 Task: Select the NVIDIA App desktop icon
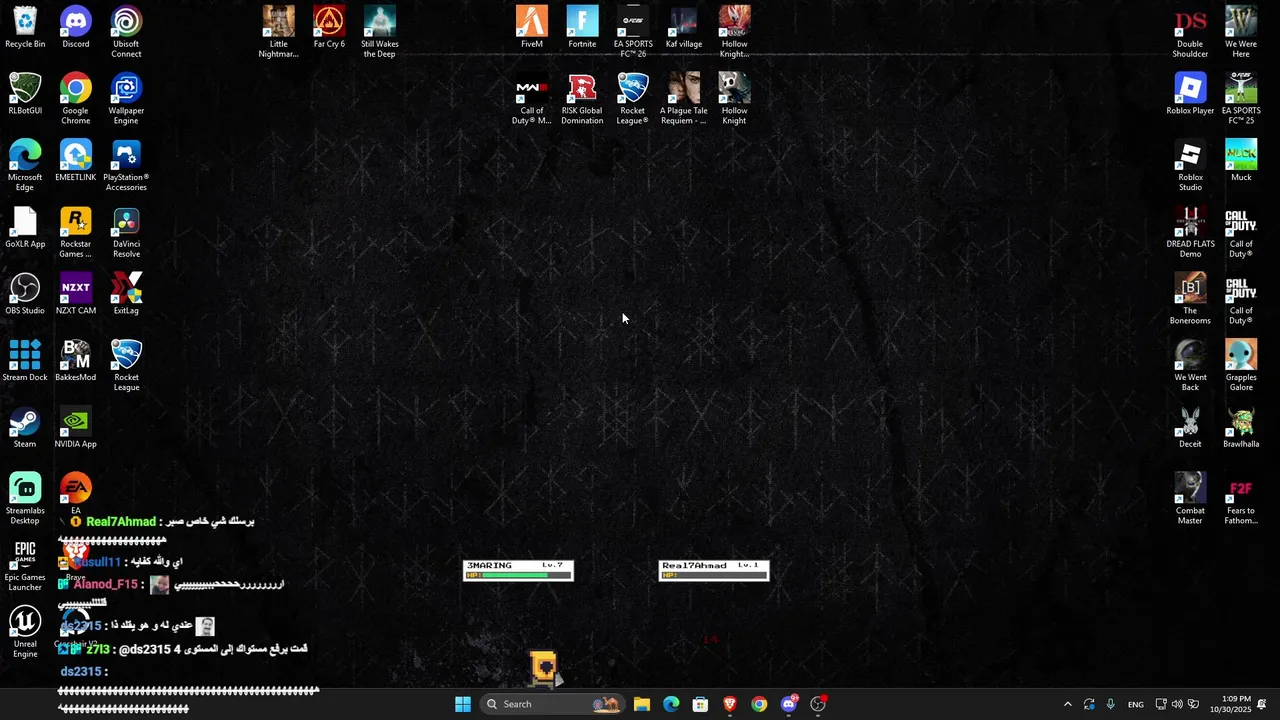point(76,428)
